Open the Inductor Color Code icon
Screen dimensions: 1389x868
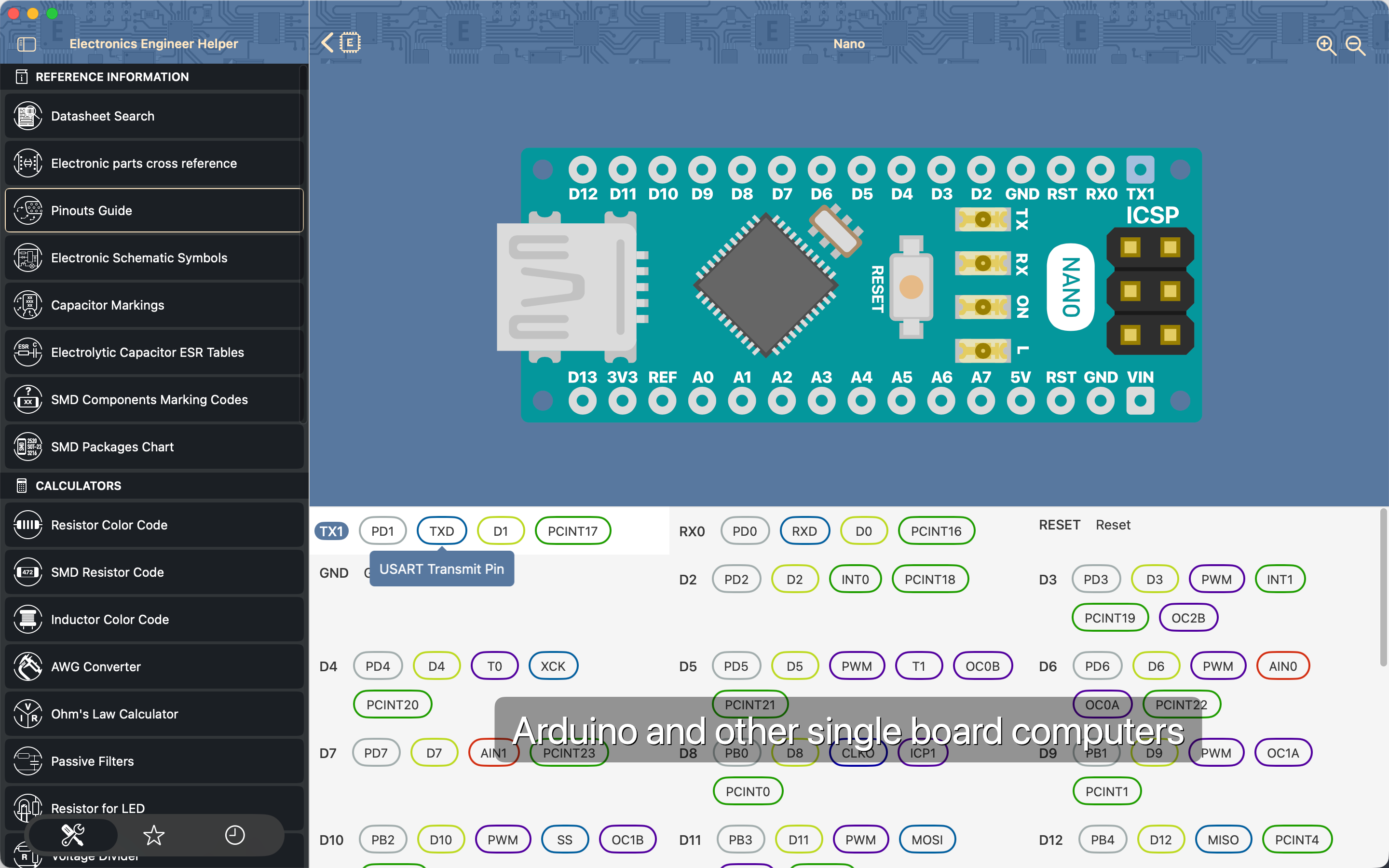27,620
